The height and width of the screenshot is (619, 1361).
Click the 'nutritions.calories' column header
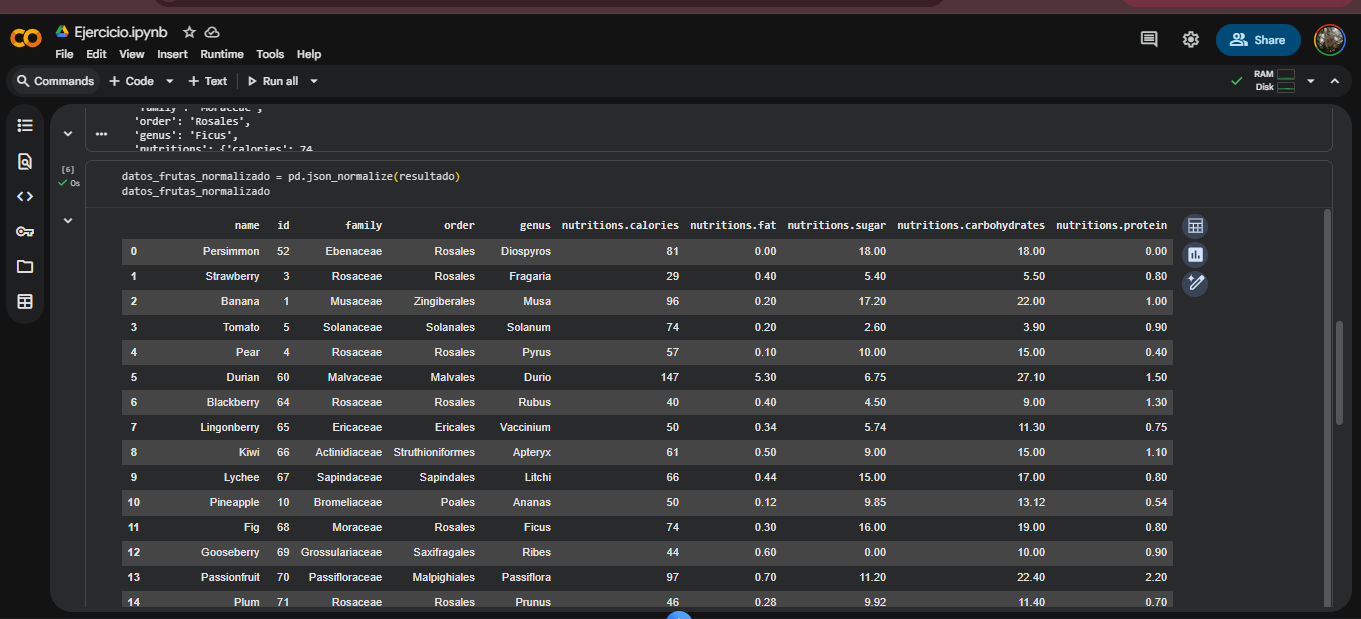tap(620, 226)
